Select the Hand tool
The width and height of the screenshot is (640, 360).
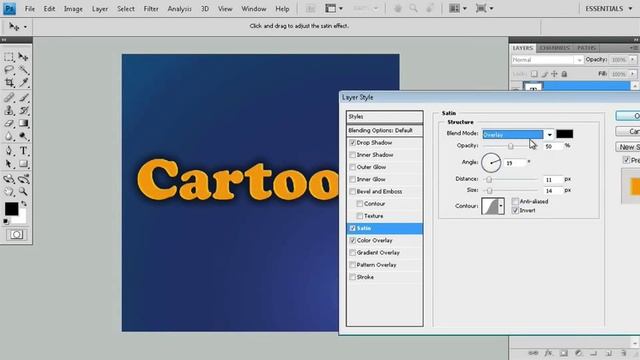pos(9,191)
